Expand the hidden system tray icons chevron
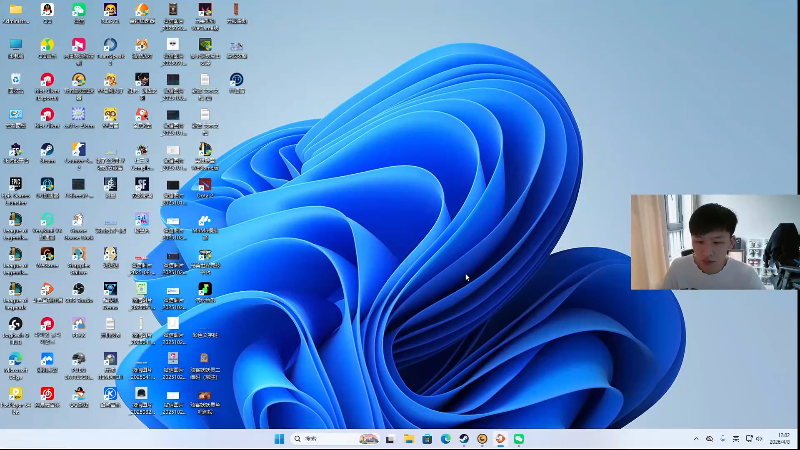This screenshot has width=800, height=450. [x=696, y=439]
